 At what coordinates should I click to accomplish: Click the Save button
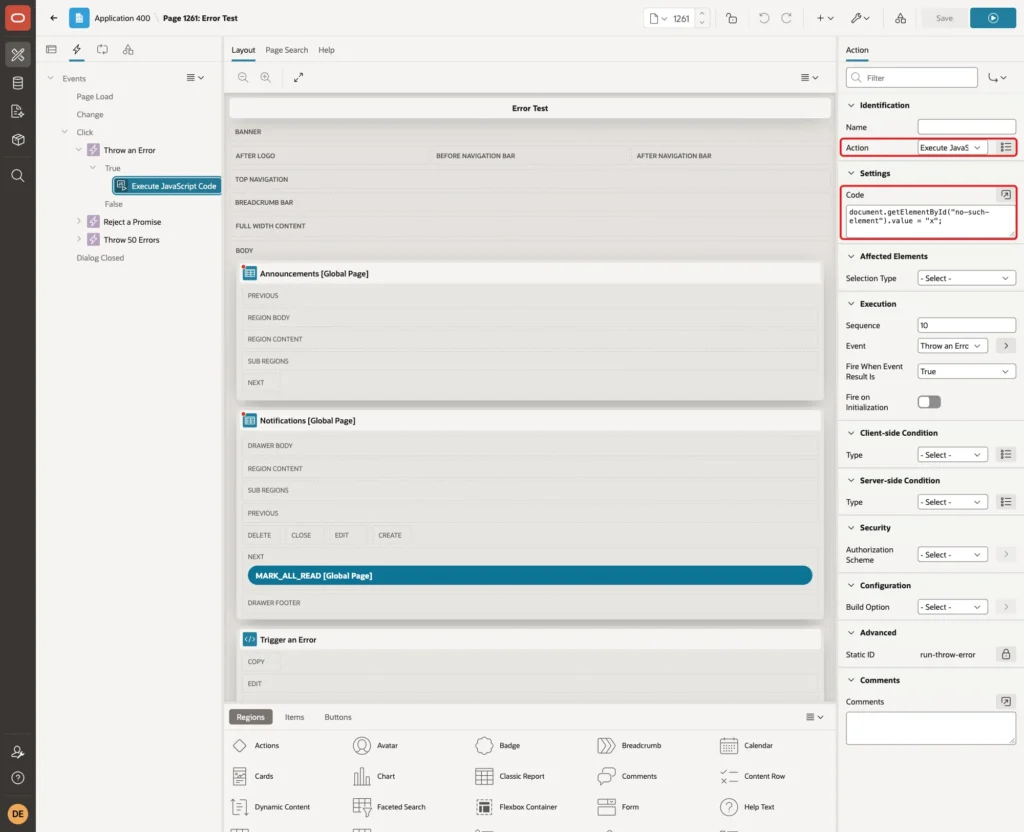(944, 18)
